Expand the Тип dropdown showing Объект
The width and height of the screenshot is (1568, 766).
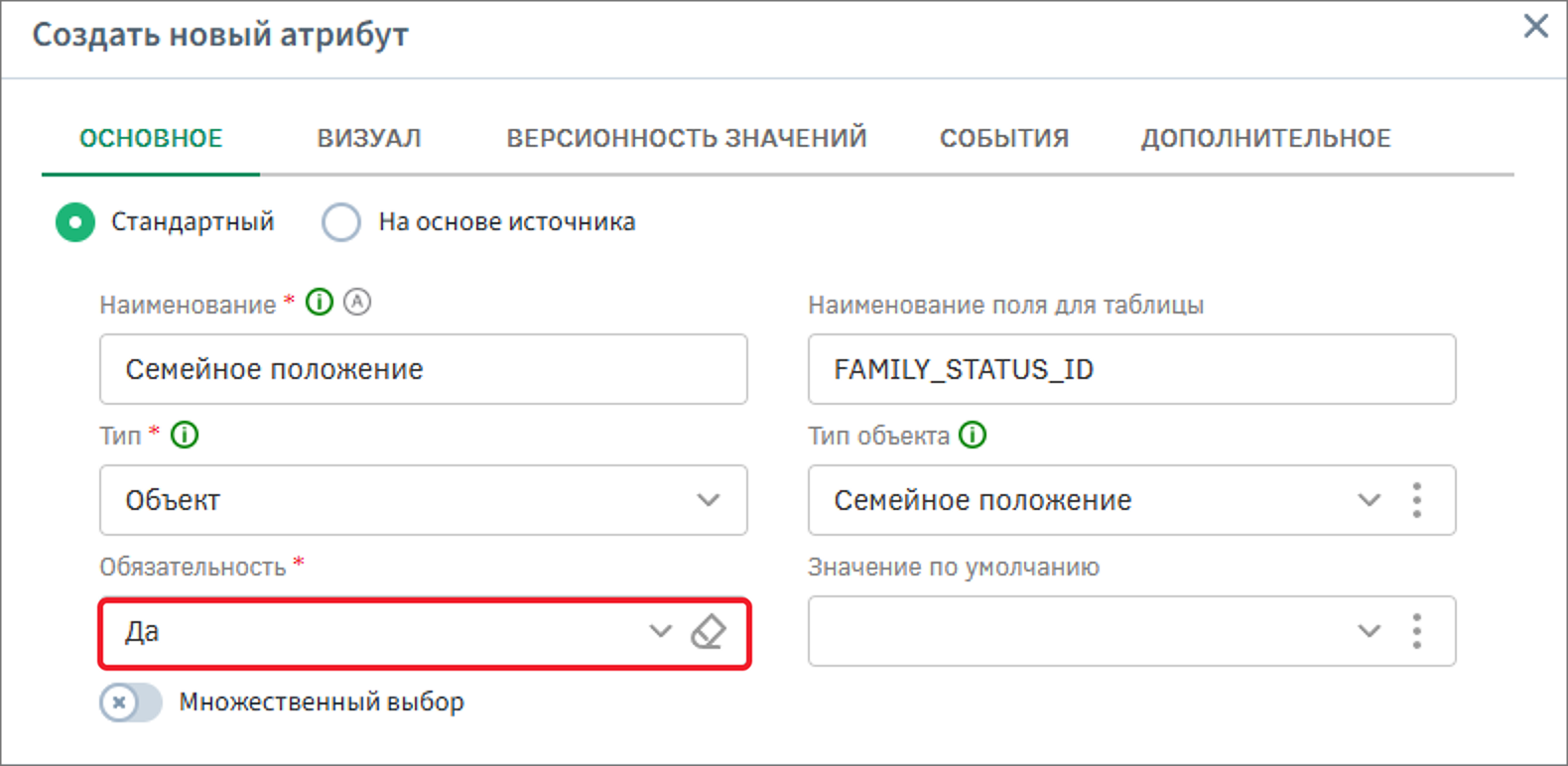(708, 500)
